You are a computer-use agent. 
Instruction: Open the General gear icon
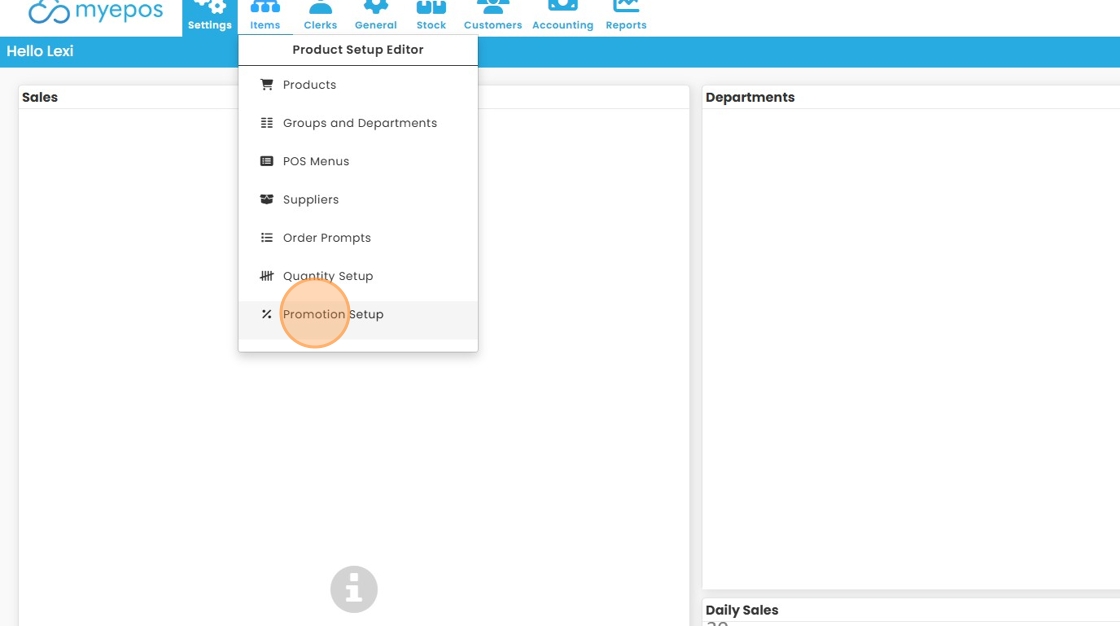376,7
